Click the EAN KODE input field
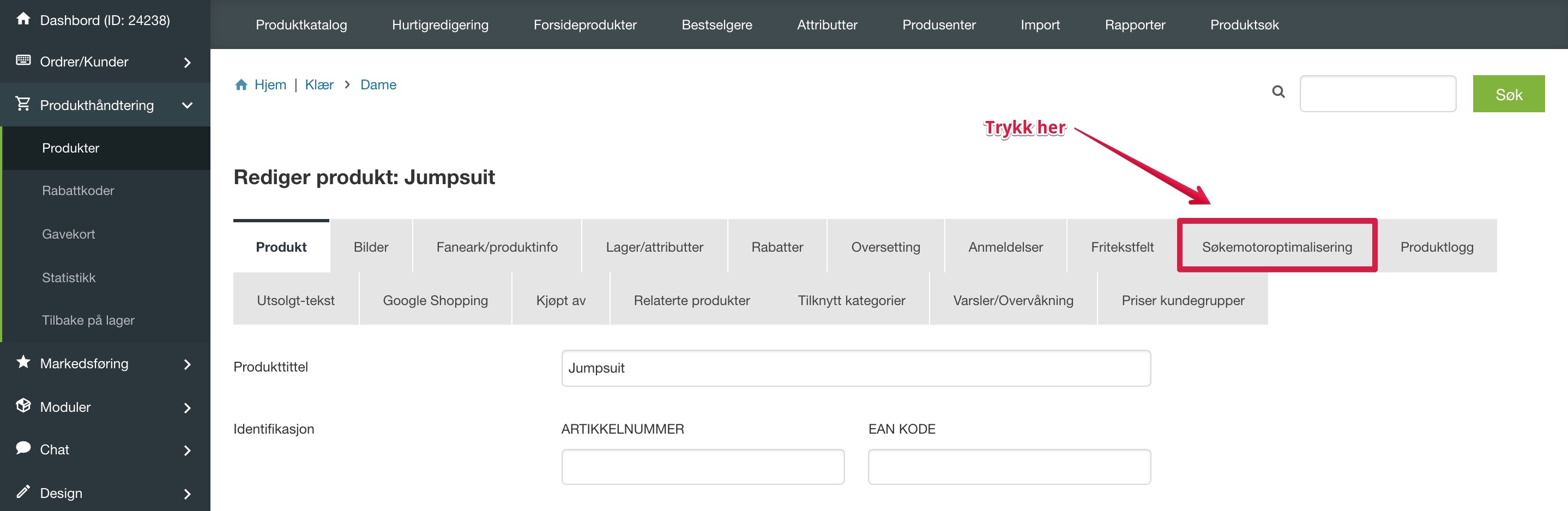The width and height of the screenshot is (1568, 511). pos(1009,466)
